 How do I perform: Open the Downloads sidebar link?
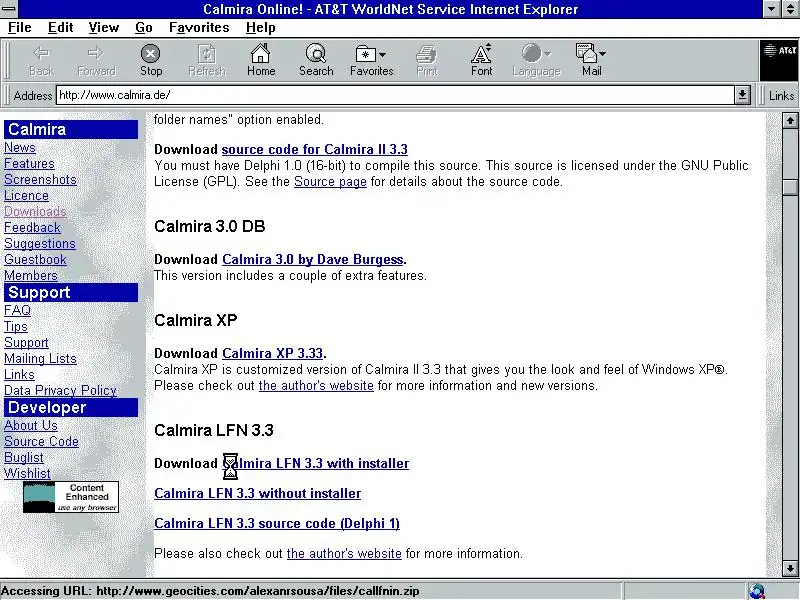coord(35,212)
